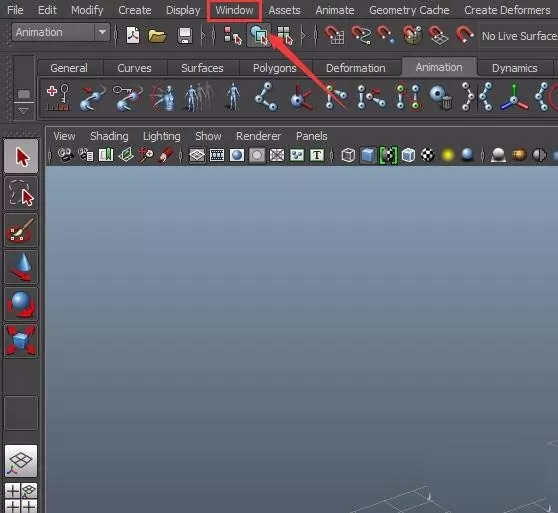The image size is (558, 513).
Task: Toggle Snap to Projected Center magnet
Action: [x=412, y=35]
